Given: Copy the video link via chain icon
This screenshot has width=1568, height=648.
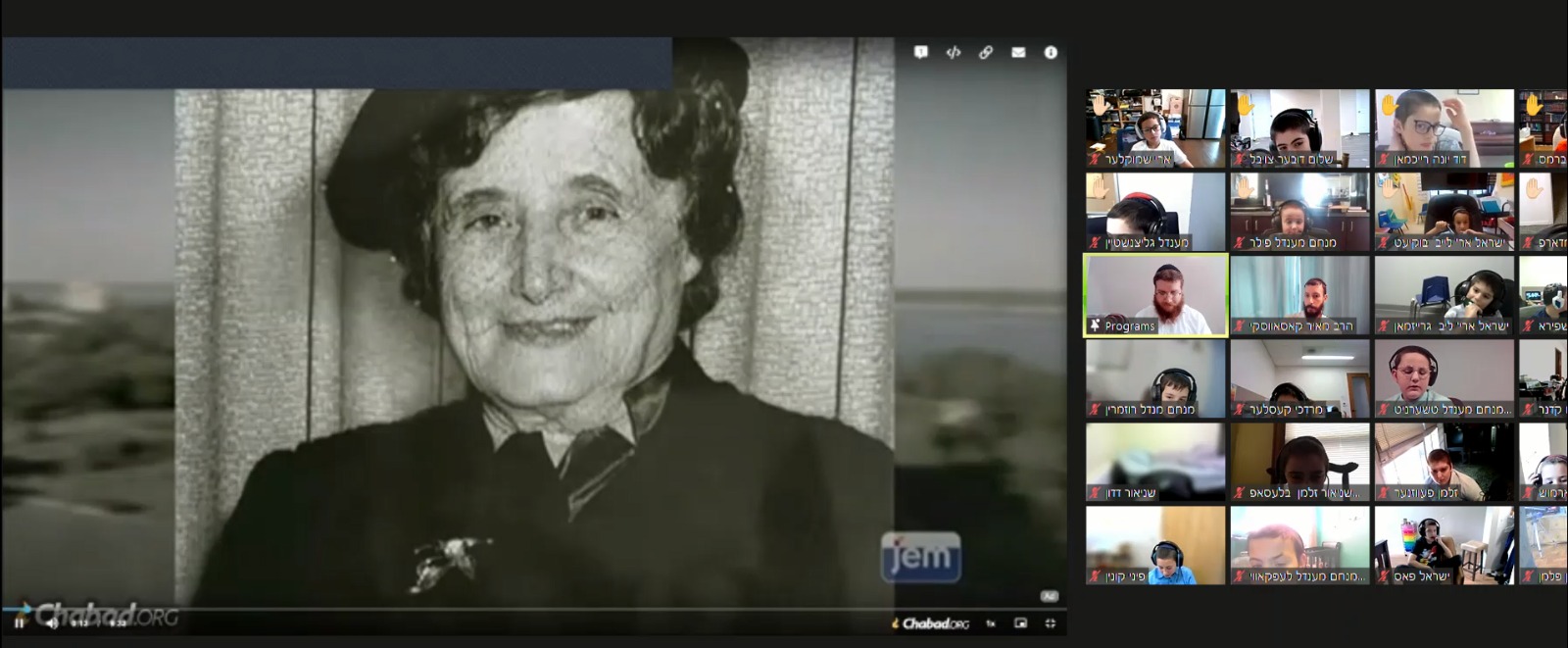Looking at the screenshot, I should coord(986,53).
